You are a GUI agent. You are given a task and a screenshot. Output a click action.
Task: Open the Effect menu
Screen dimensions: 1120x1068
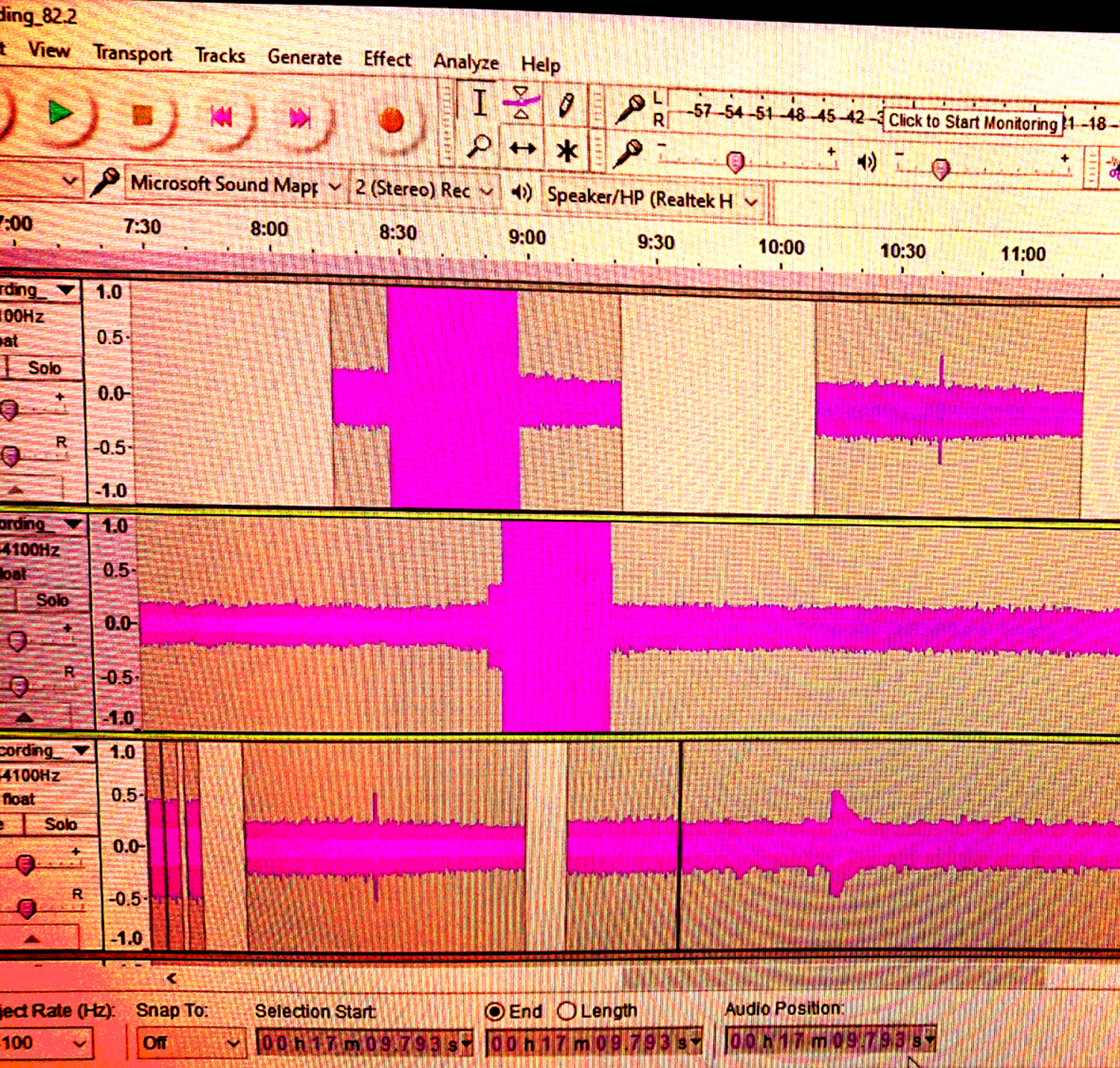(x=387, y=59)
